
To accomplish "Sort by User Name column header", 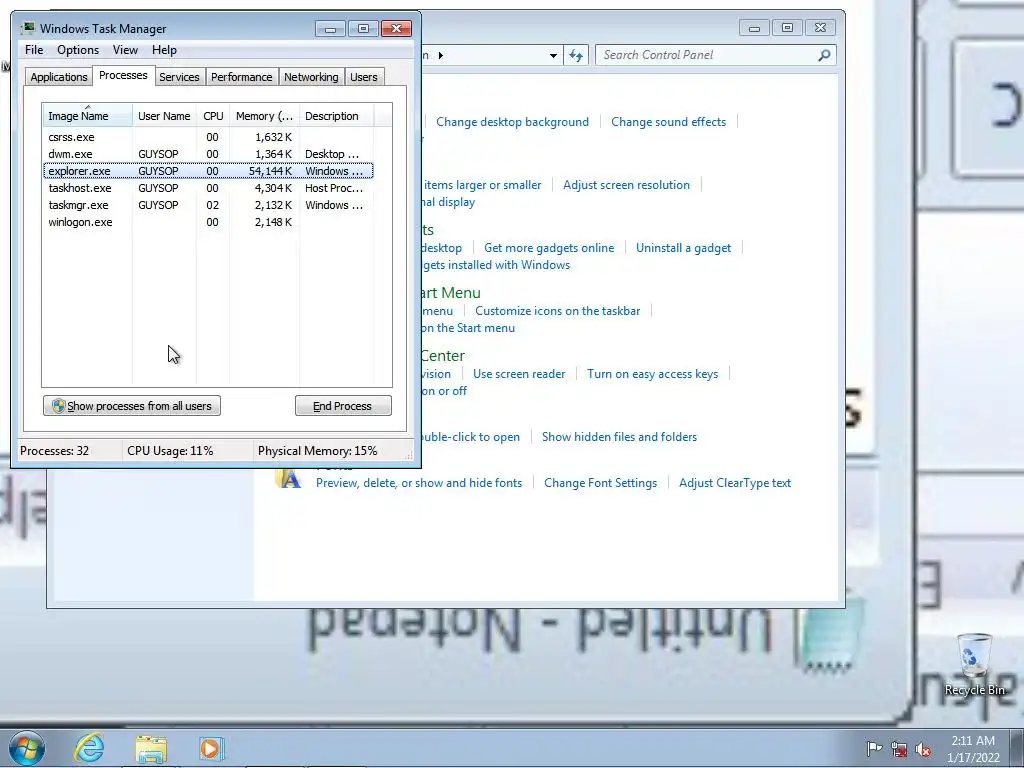I will tap(164, 116).
